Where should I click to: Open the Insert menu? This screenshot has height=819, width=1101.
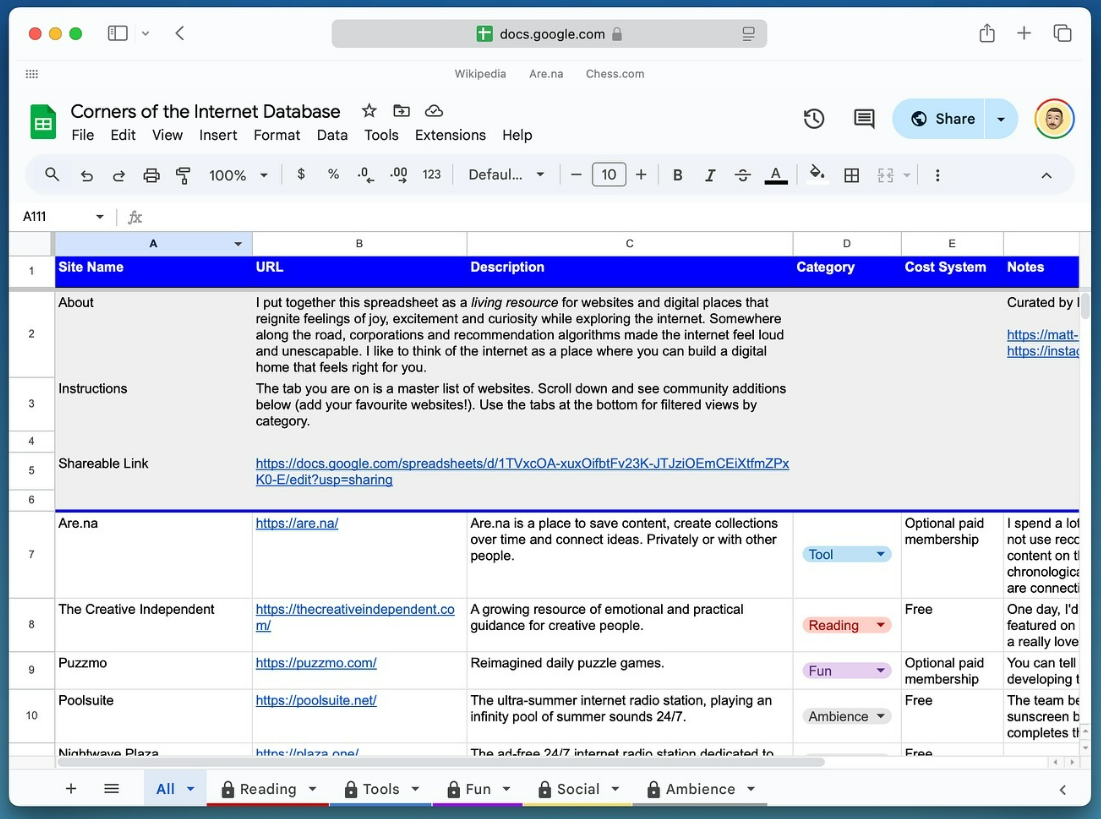218,135
